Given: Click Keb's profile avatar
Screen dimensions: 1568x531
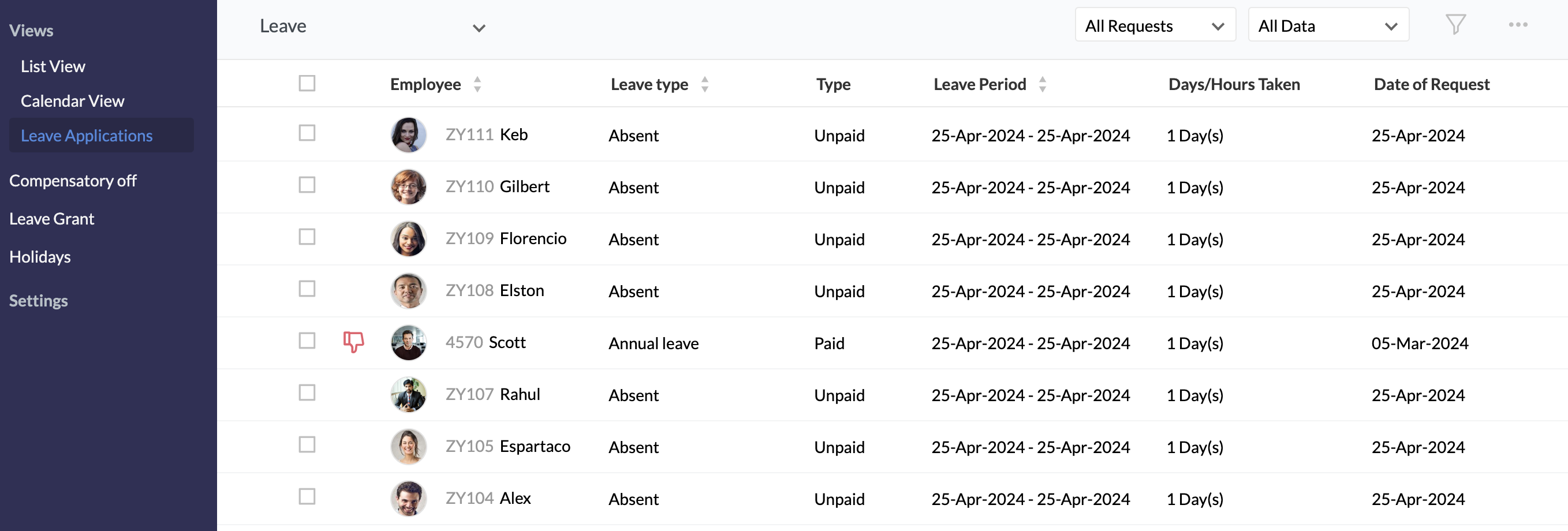Looking at the screenshot, I should tap(408, 135).
